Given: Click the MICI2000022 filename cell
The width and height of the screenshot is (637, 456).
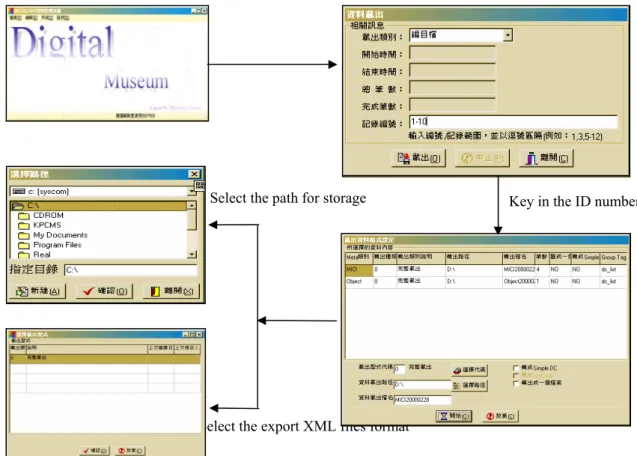Looking at the screenshot, I should click(519, 270).
